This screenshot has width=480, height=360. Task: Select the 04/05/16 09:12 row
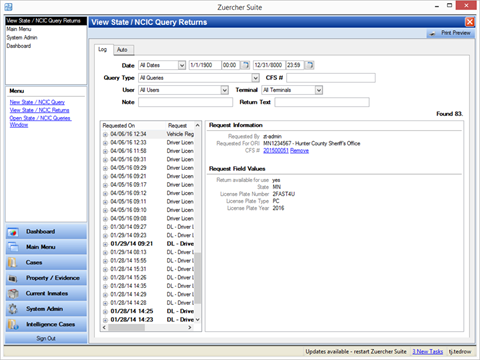(148, 193)
